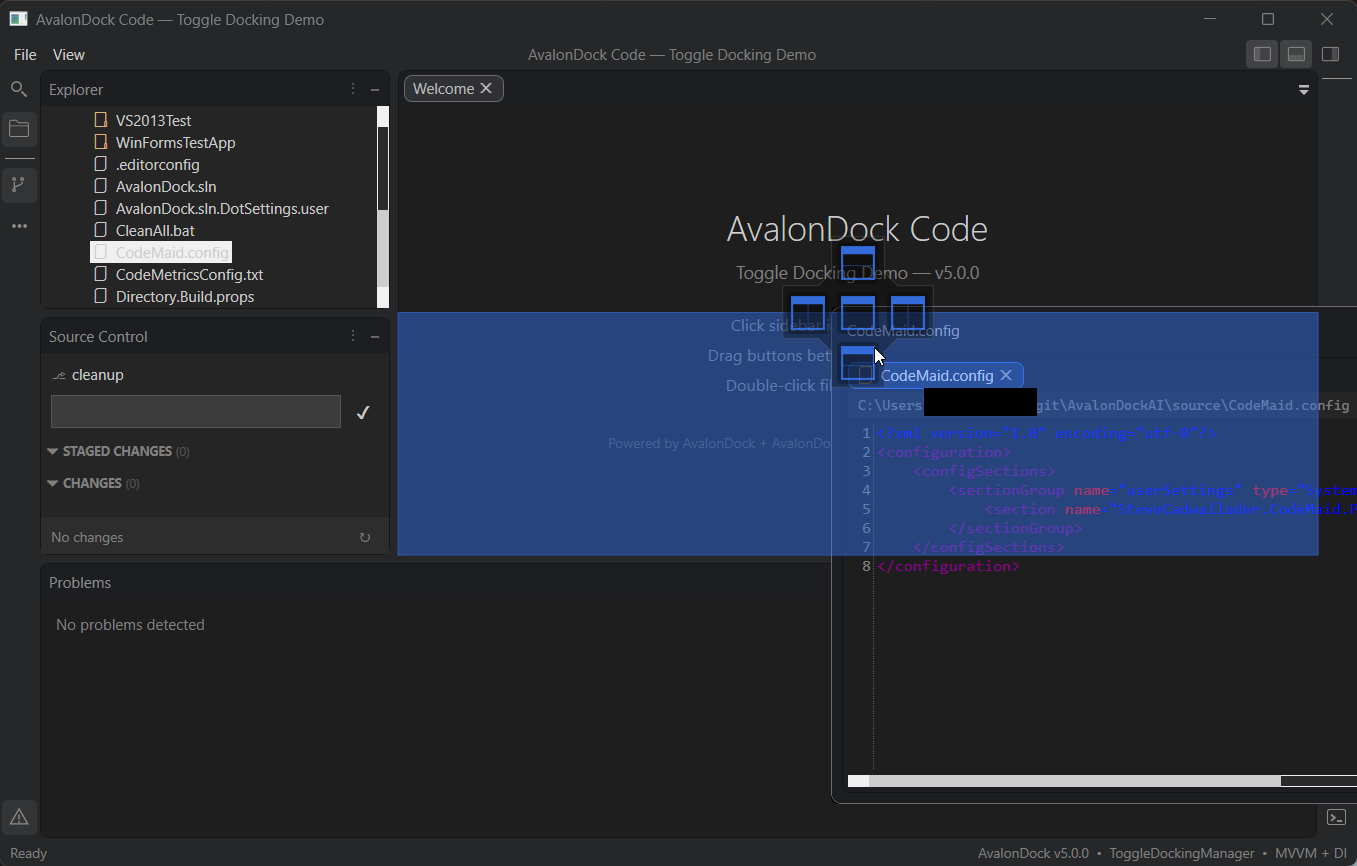This screenshot has height=866, width=1357.
Task: Open the Search sidebar icon
Action: [18, 89]
